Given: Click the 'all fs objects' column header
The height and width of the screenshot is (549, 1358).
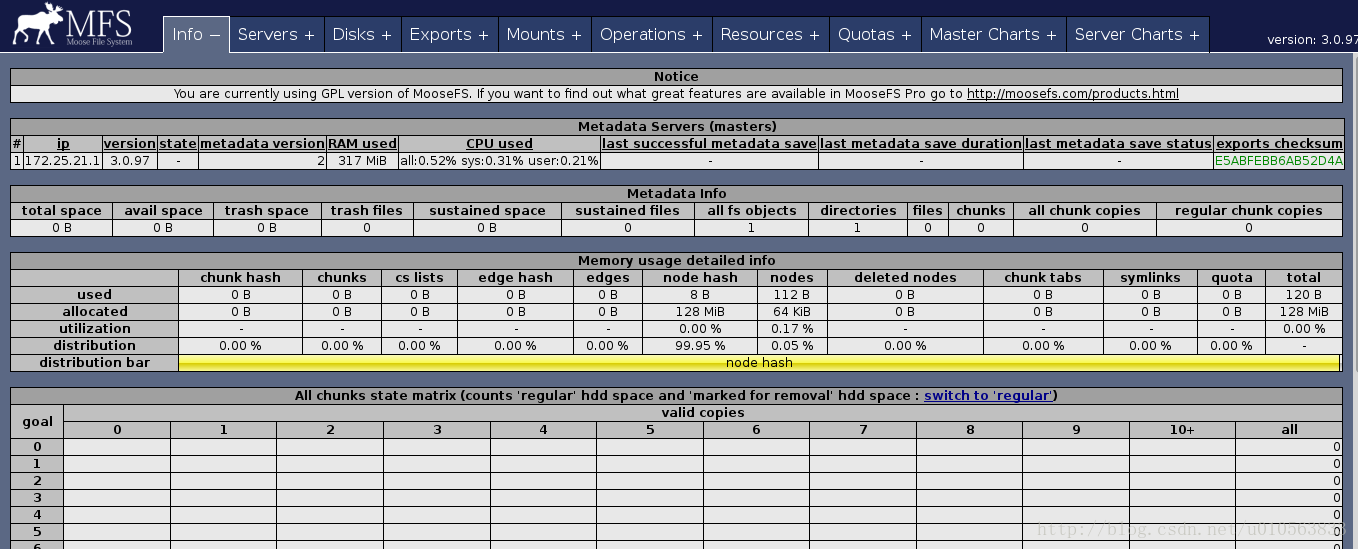Looking at the screenshot, I should coord(752,211).
